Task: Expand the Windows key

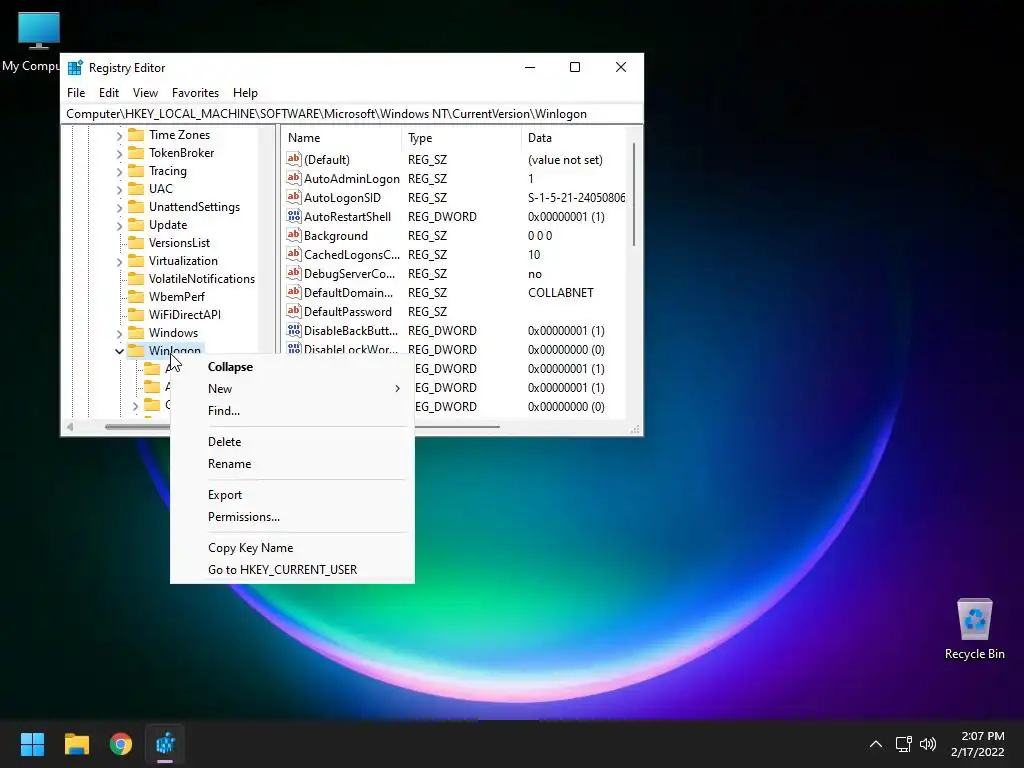Action: click(119, 334)
